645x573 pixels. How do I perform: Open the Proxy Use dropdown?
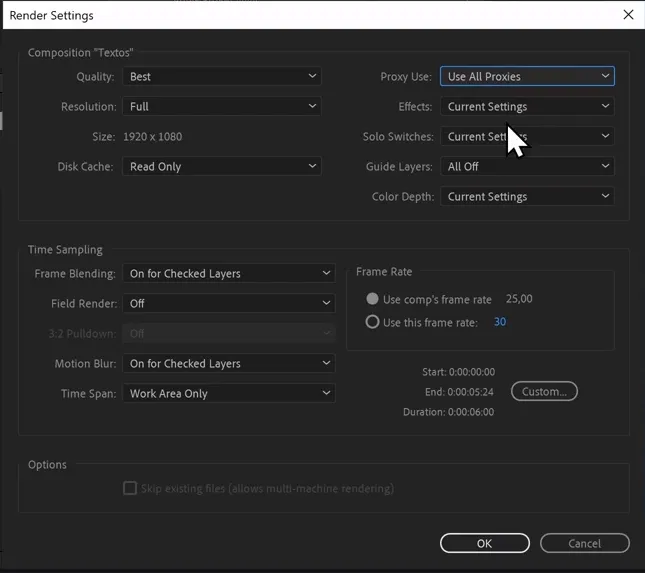(527, 77)
